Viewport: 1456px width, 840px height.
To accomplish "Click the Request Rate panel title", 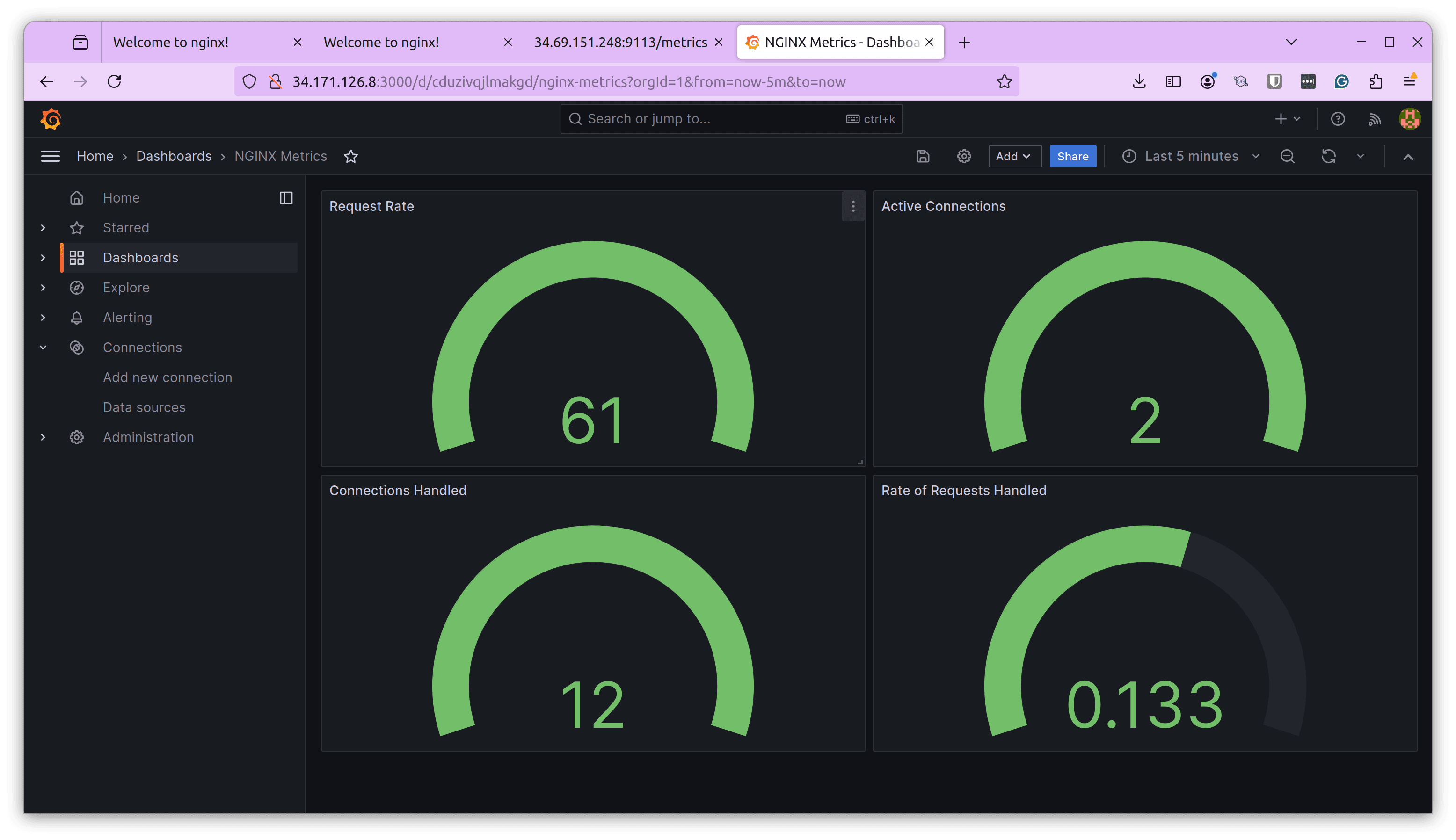I will [x=371, y=207].
